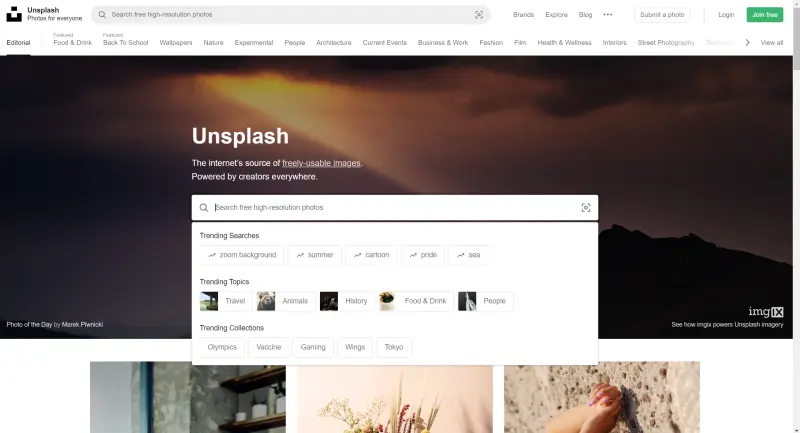Viewport: 800px width, 433px height.
Task: Open the hands on rock photo thumbnail
Action: [602, 397]
